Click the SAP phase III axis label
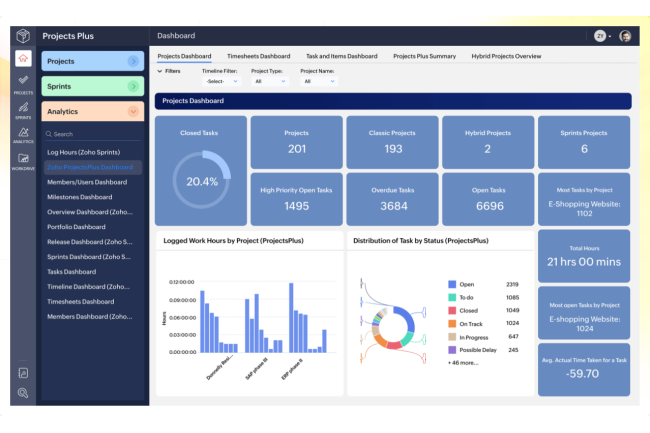The width and height of the screenshot is (650, 433). coord(257,368)
